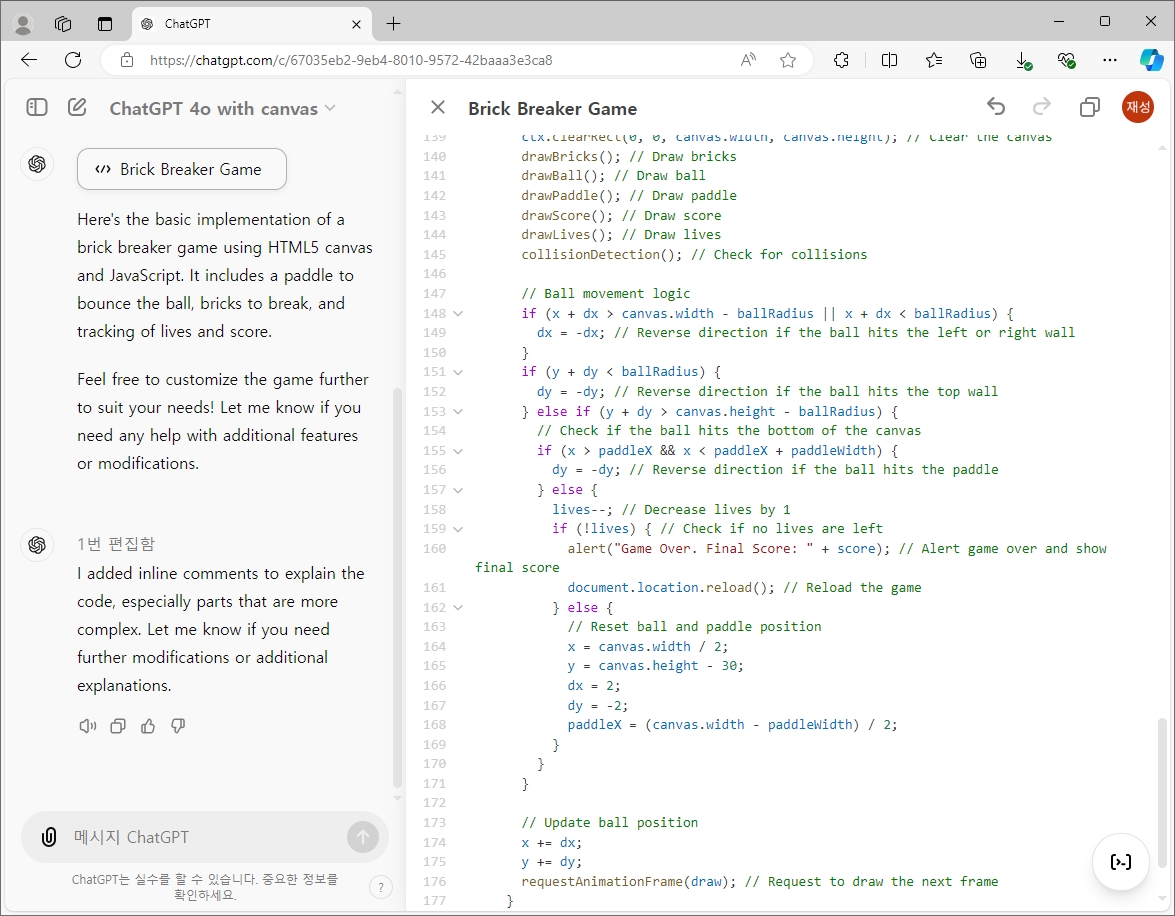Viewport: 1175px width, 916px height.
Task: Add this page to favorites star
Action: point(788,60)
